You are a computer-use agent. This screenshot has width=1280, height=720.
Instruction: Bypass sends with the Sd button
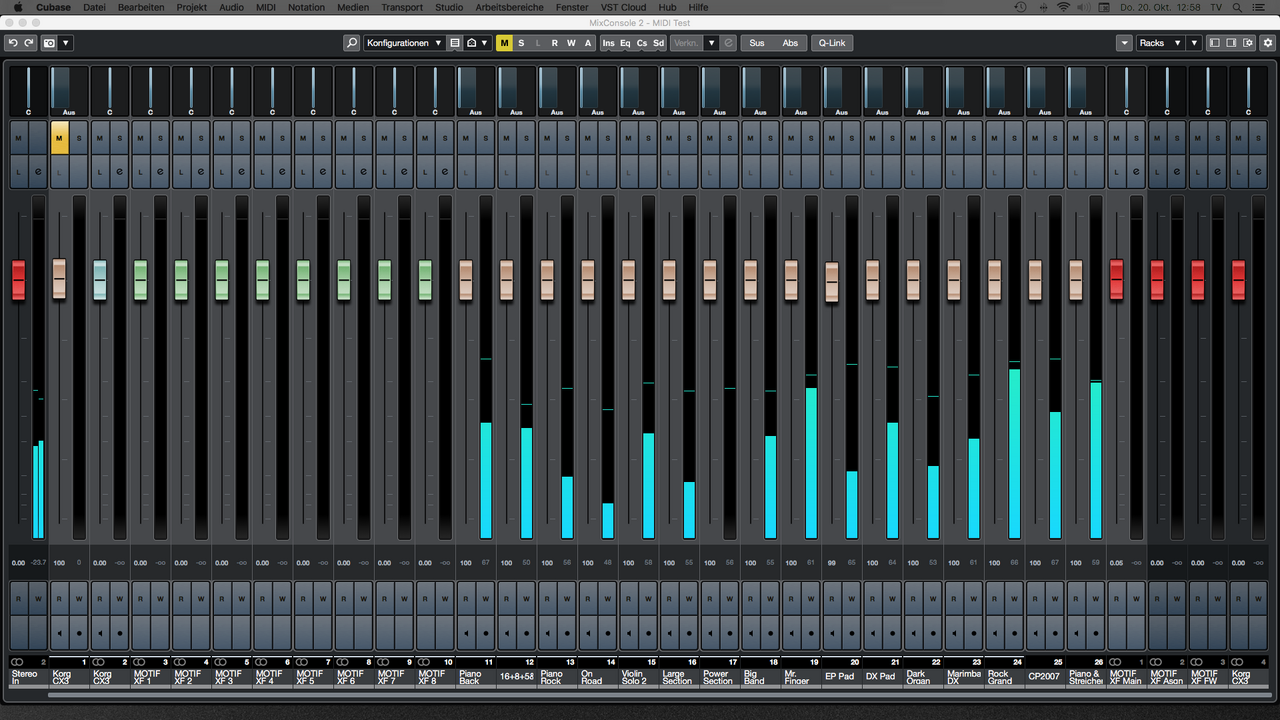(658, 43)
